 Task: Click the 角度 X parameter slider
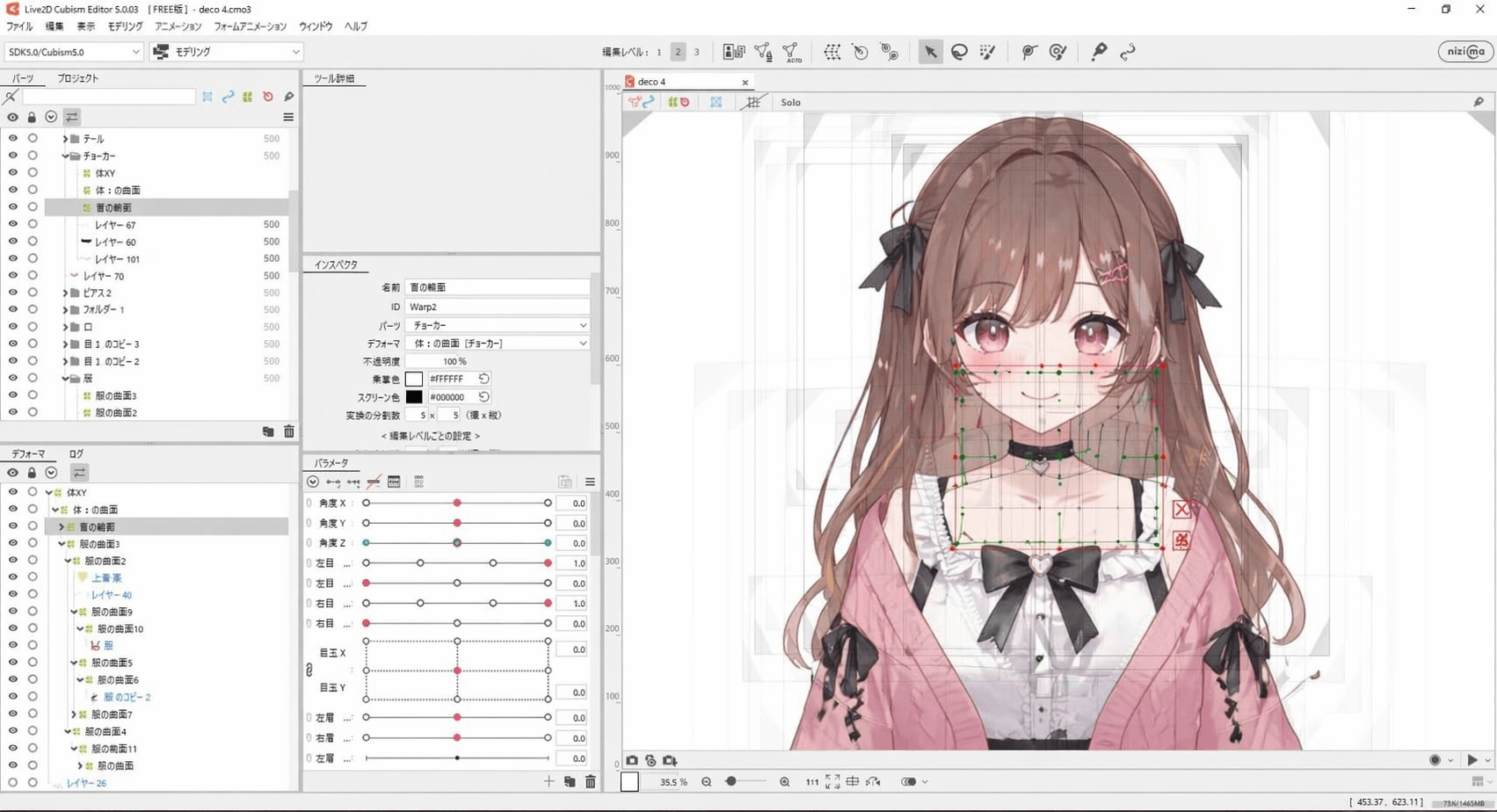click(457, 503)
